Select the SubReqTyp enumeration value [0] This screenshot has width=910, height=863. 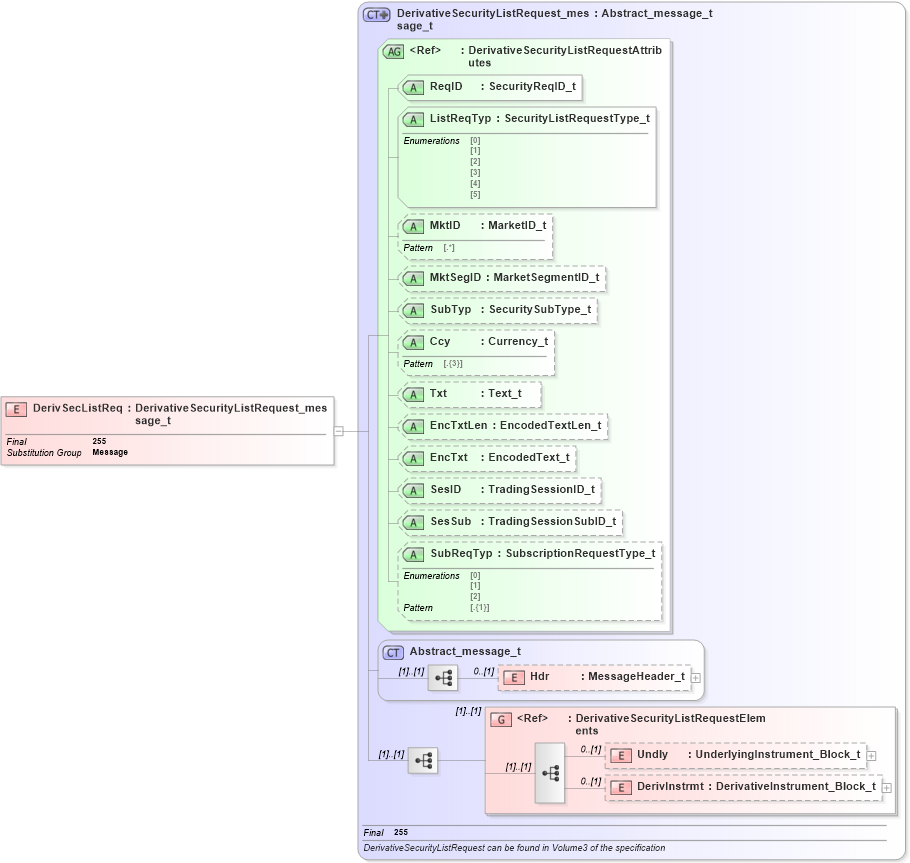[474, 576]
